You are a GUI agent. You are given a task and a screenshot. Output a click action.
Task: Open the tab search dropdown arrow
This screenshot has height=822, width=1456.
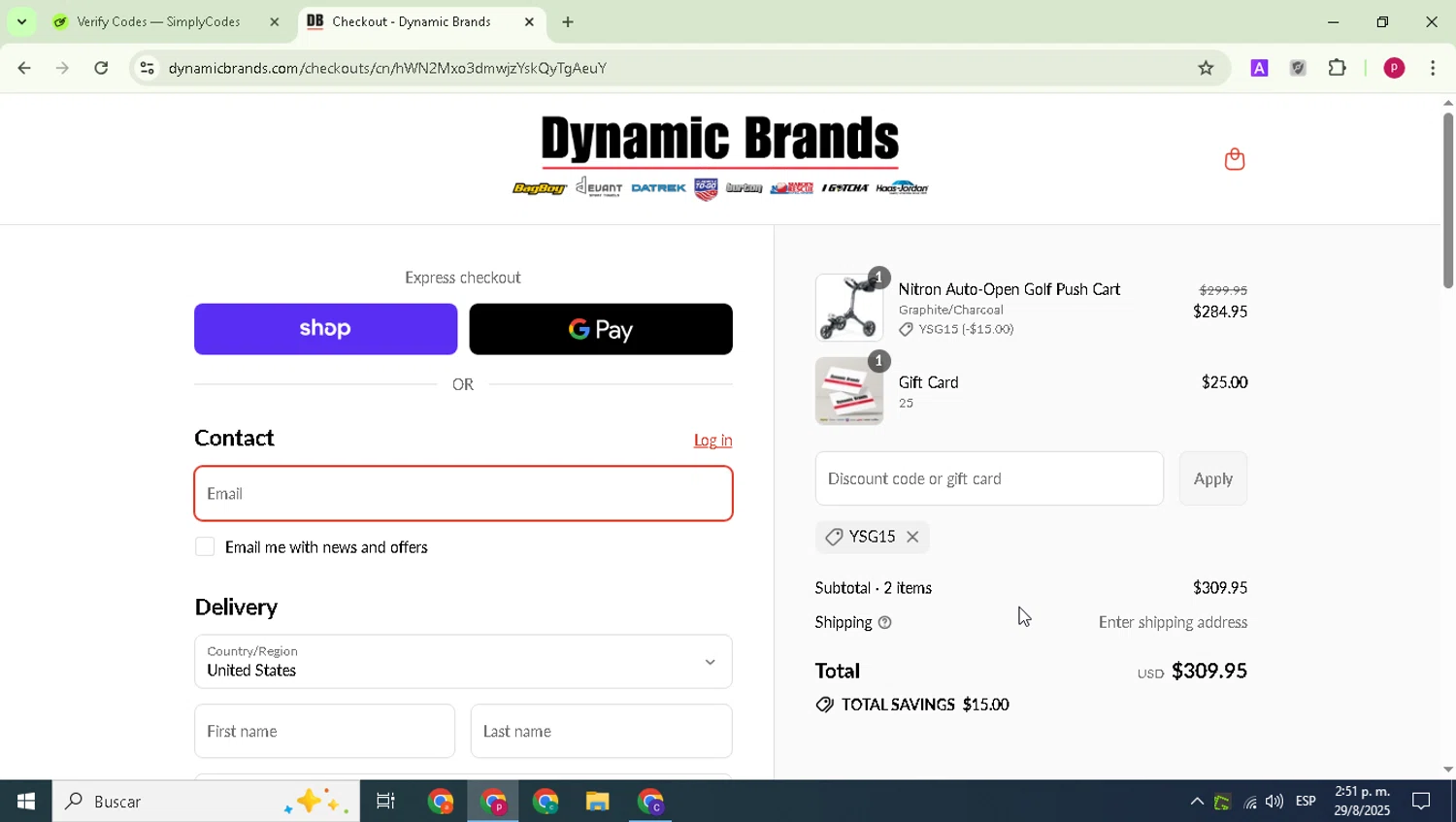21,21
